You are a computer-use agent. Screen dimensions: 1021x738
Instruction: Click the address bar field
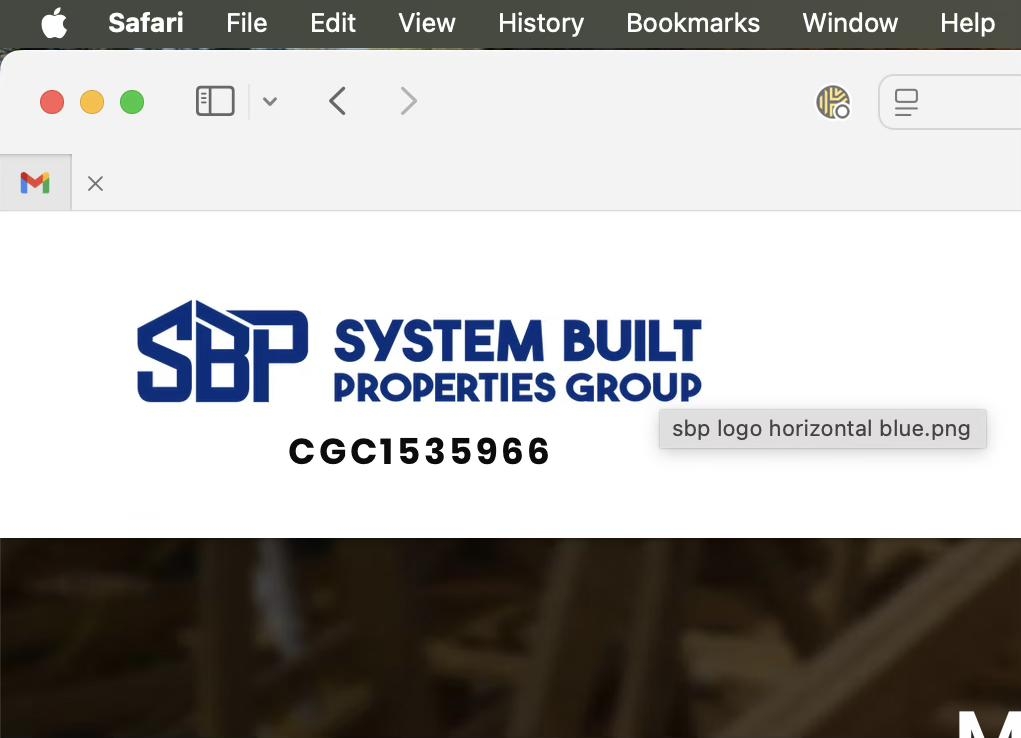tap(950, 102)
